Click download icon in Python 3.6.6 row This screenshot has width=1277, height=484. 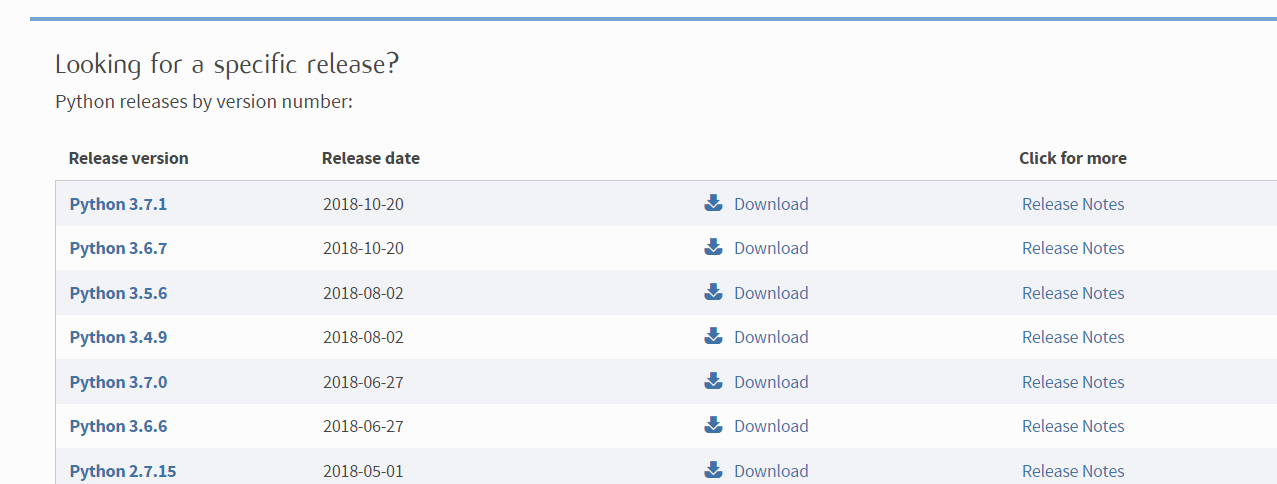pyautogui.click(x=713, y=425)
